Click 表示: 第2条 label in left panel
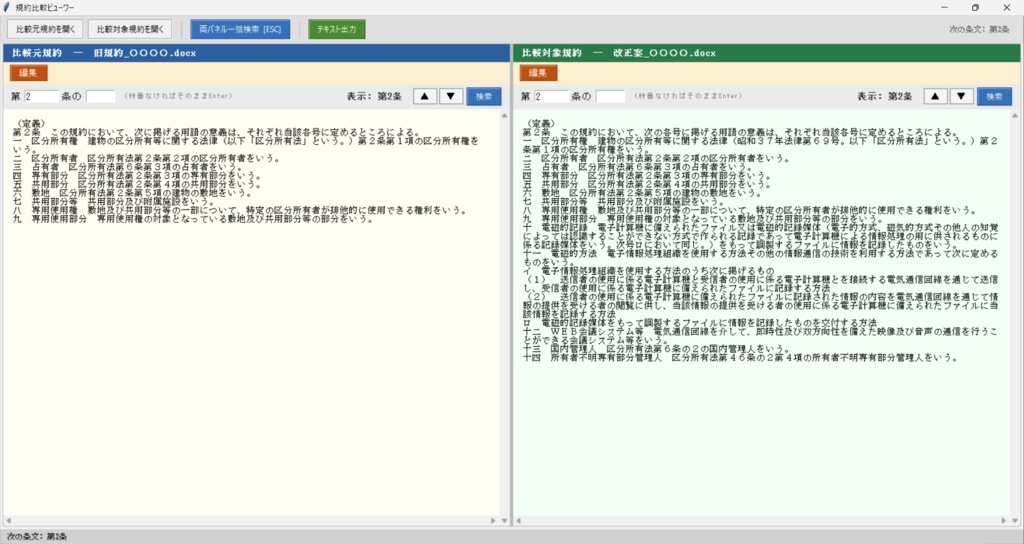 374,97
